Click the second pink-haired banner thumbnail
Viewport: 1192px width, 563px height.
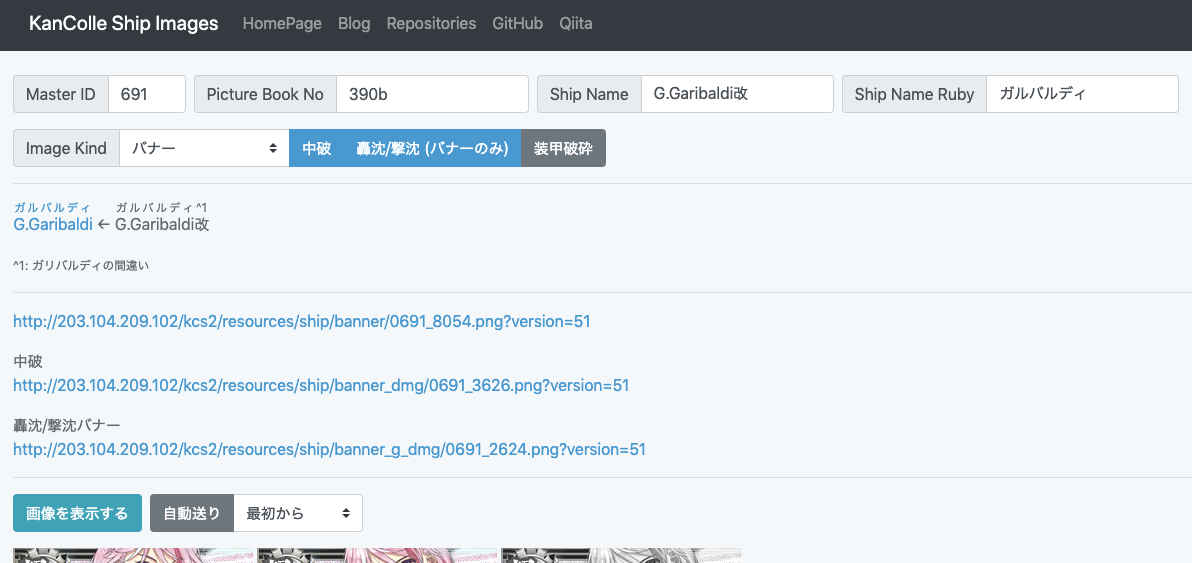(x=377, y=555)
